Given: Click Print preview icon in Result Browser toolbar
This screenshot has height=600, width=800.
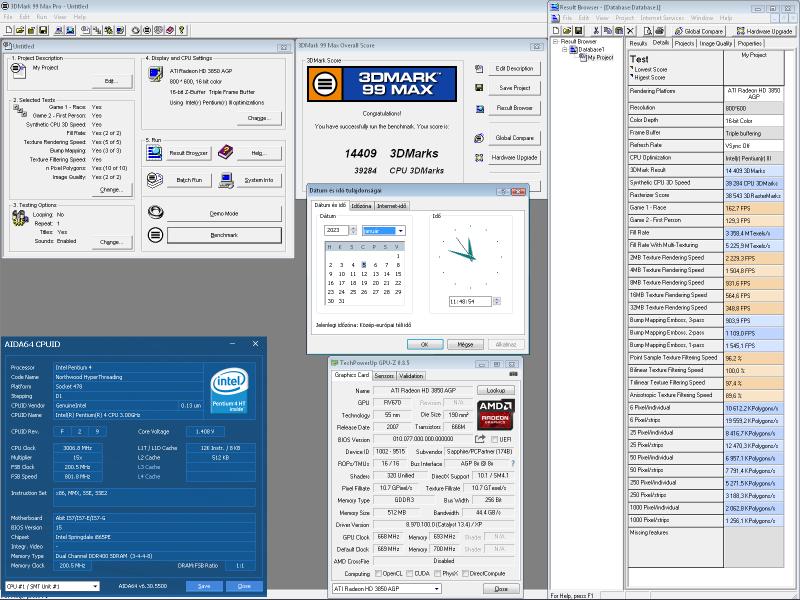Looking at the screenshot, I should 648,31.
